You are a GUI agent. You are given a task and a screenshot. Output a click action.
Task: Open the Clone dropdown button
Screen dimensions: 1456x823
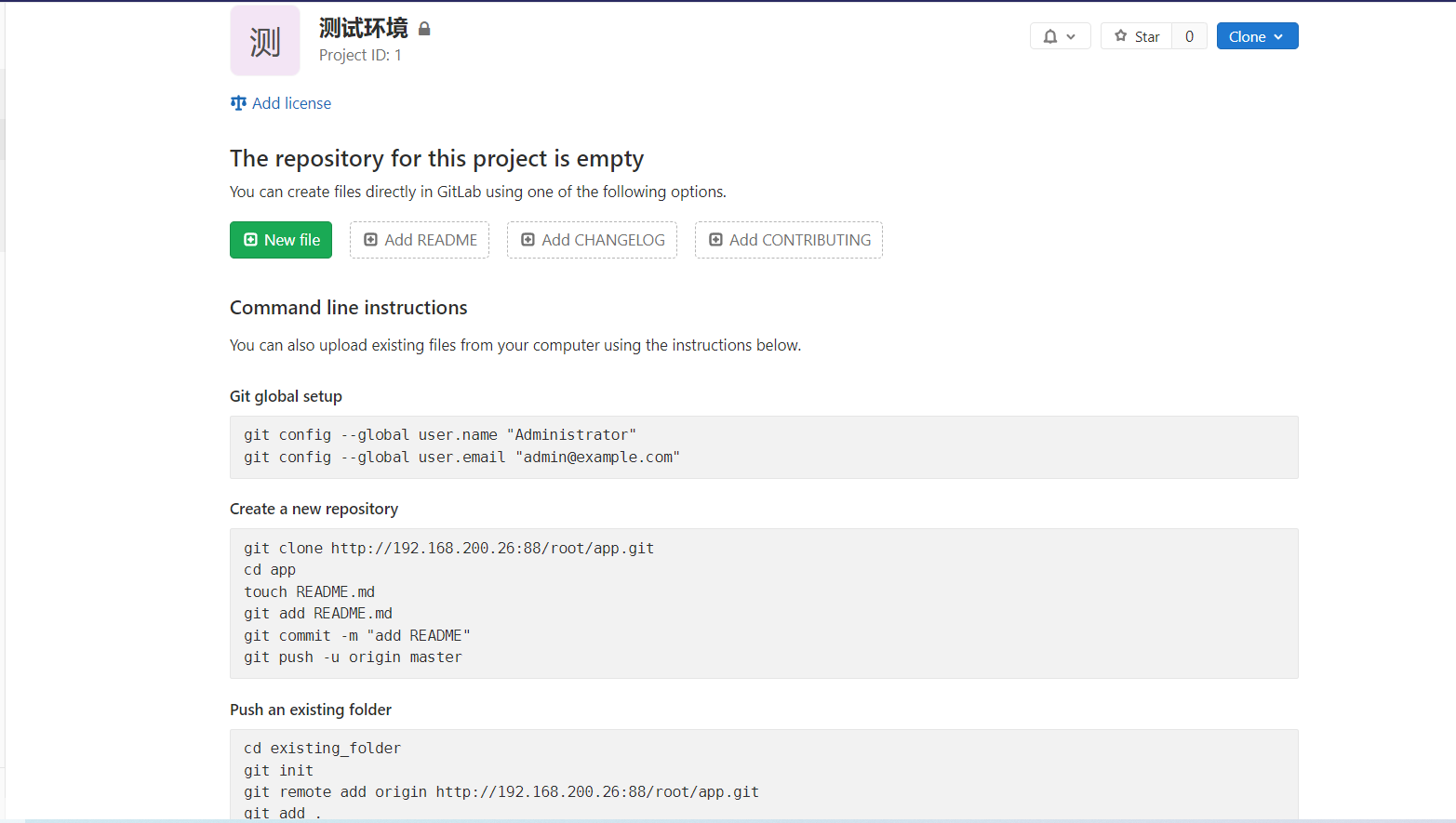pos(1257,36)
